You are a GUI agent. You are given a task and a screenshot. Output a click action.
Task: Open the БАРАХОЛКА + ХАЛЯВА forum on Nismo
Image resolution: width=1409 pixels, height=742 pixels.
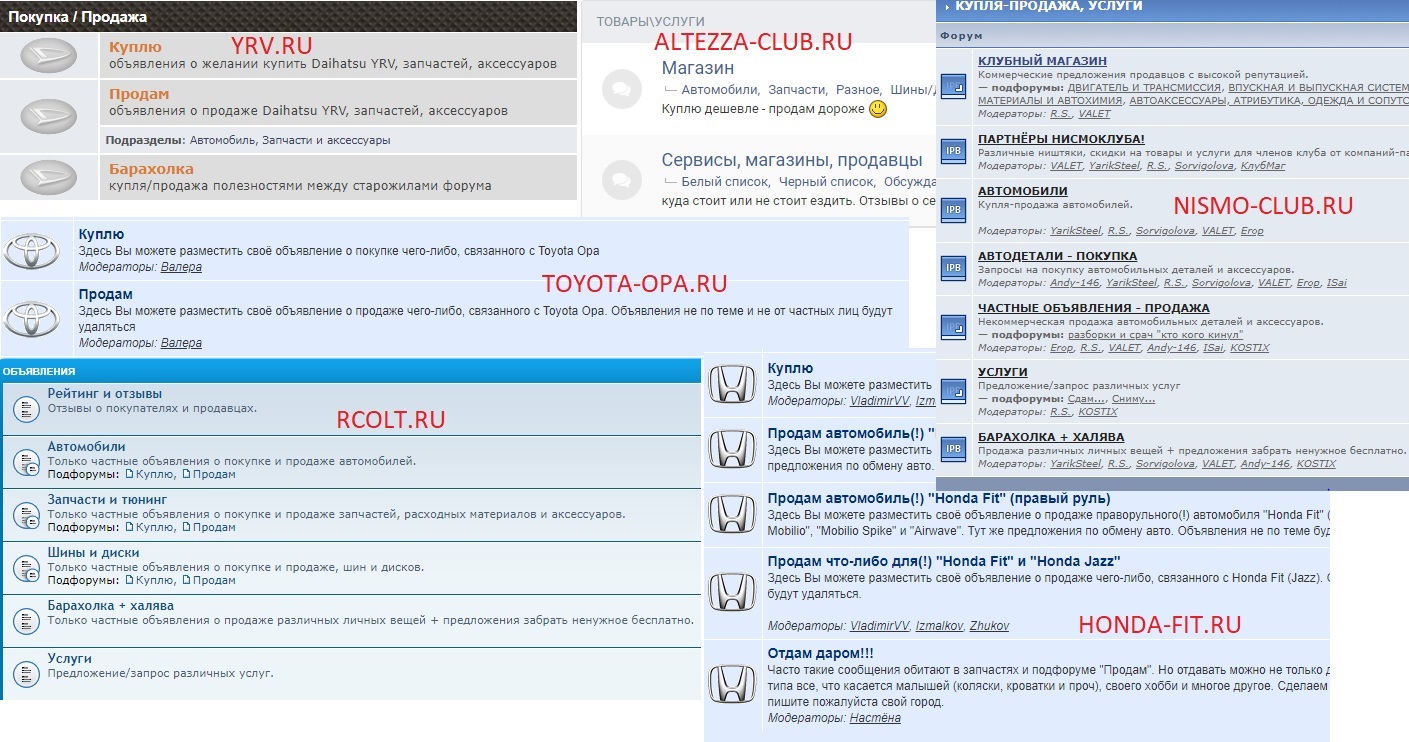(1051, 437)
